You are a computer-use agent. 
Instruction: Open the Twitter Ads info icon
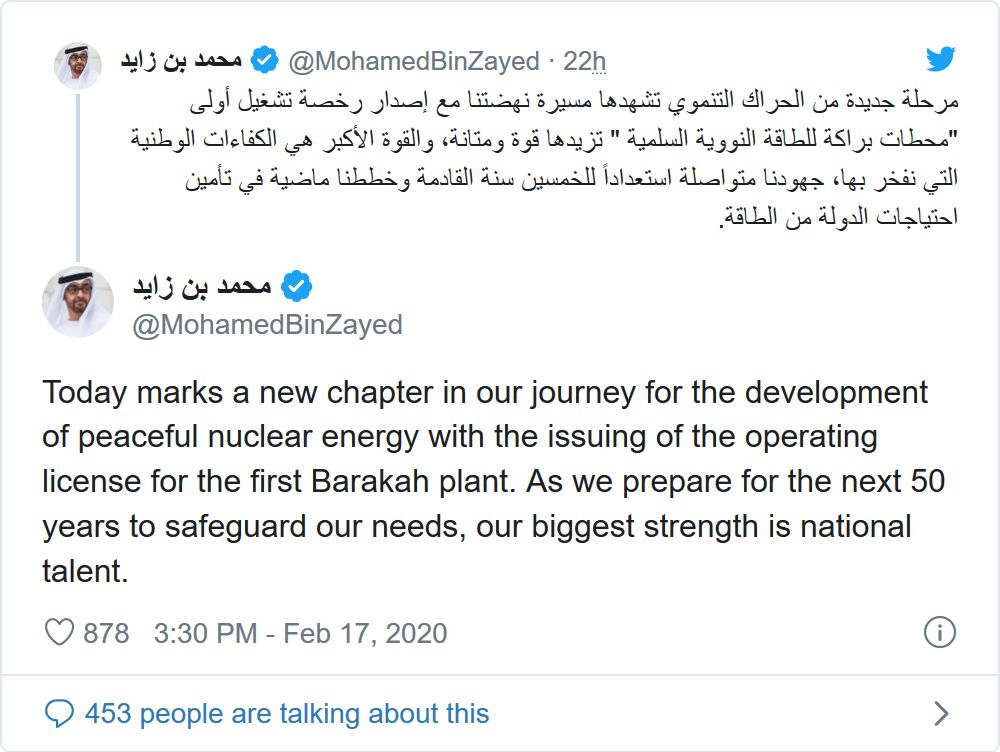tap(939, 632)
